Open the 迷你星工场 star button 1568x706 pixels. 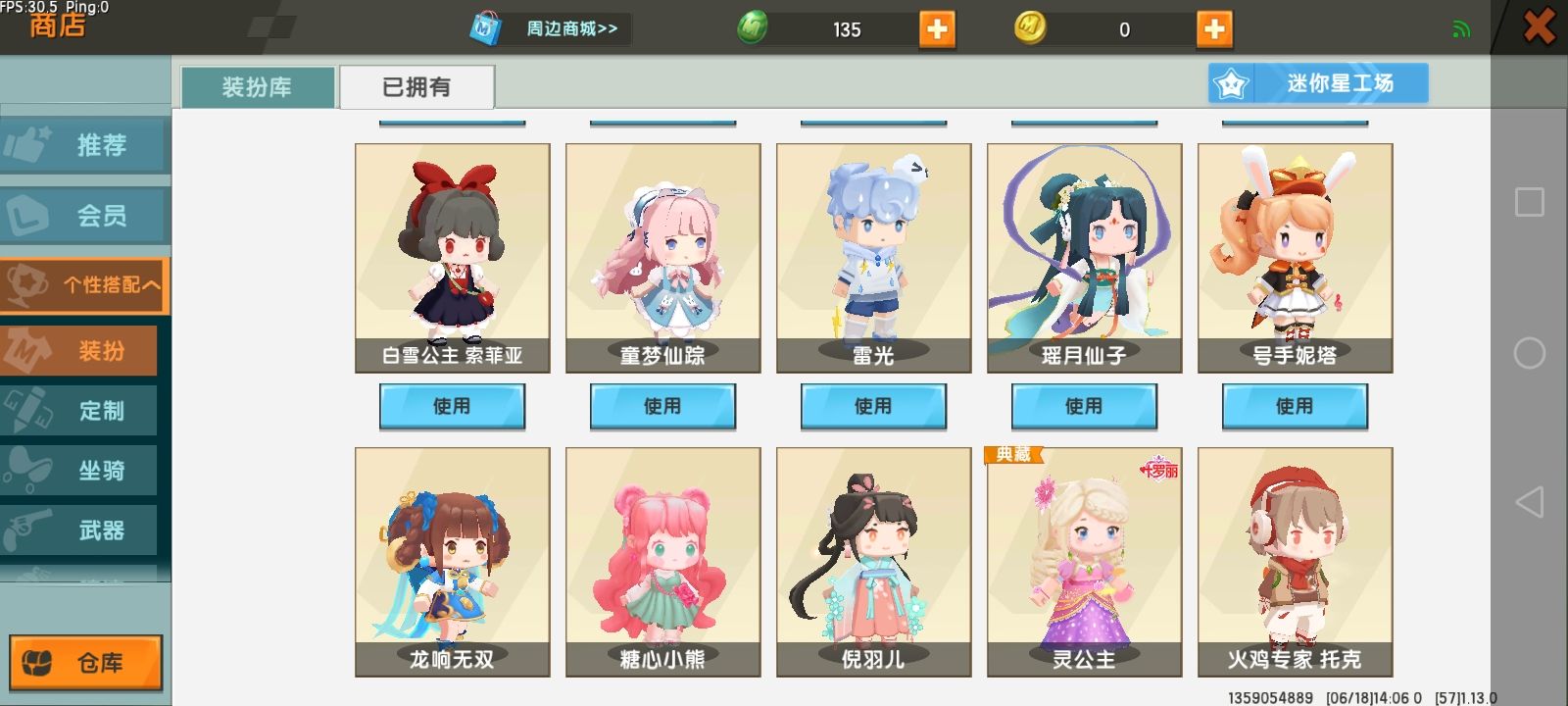tap(1318, 83)
